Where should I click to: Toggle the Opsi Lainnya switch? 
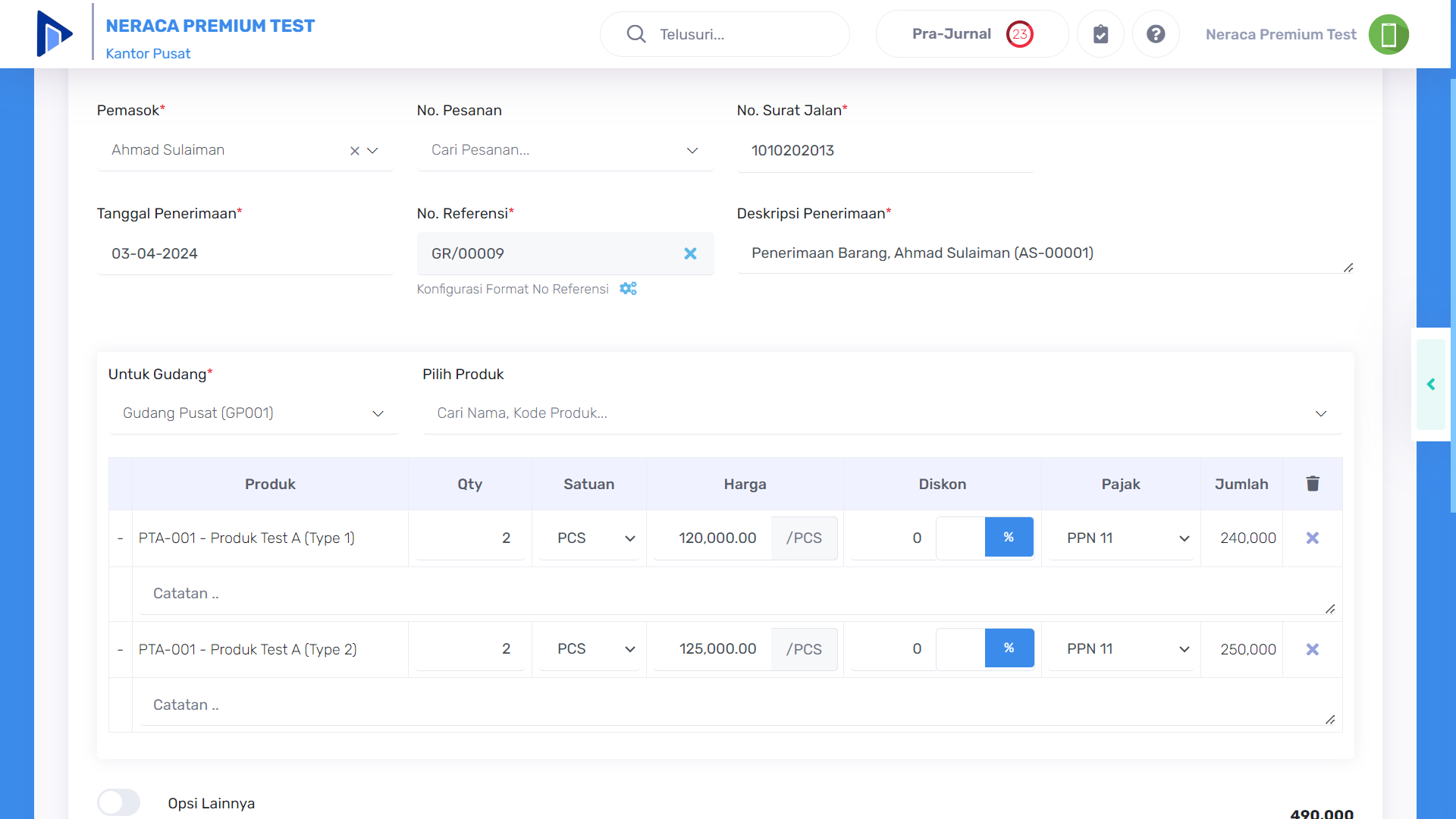(x=118, y=802)
